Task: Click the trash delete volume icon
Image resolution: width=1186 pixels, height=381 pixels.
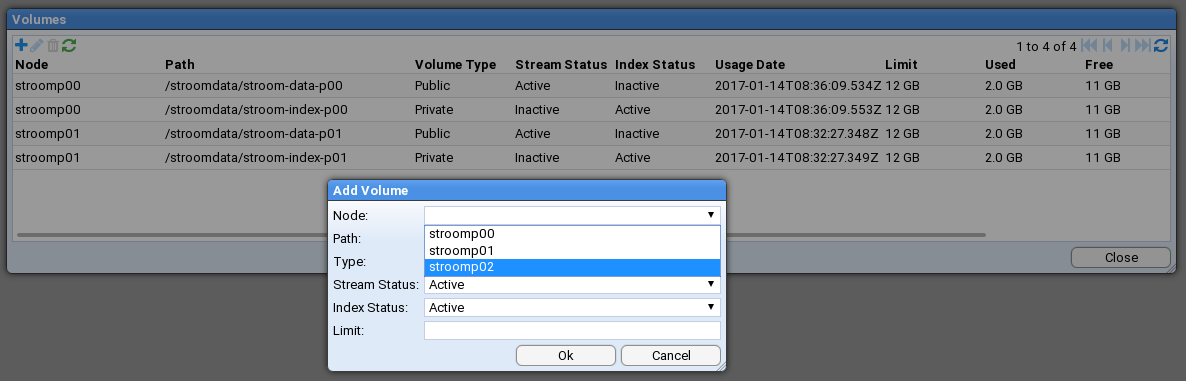Action: pos(52,45)
